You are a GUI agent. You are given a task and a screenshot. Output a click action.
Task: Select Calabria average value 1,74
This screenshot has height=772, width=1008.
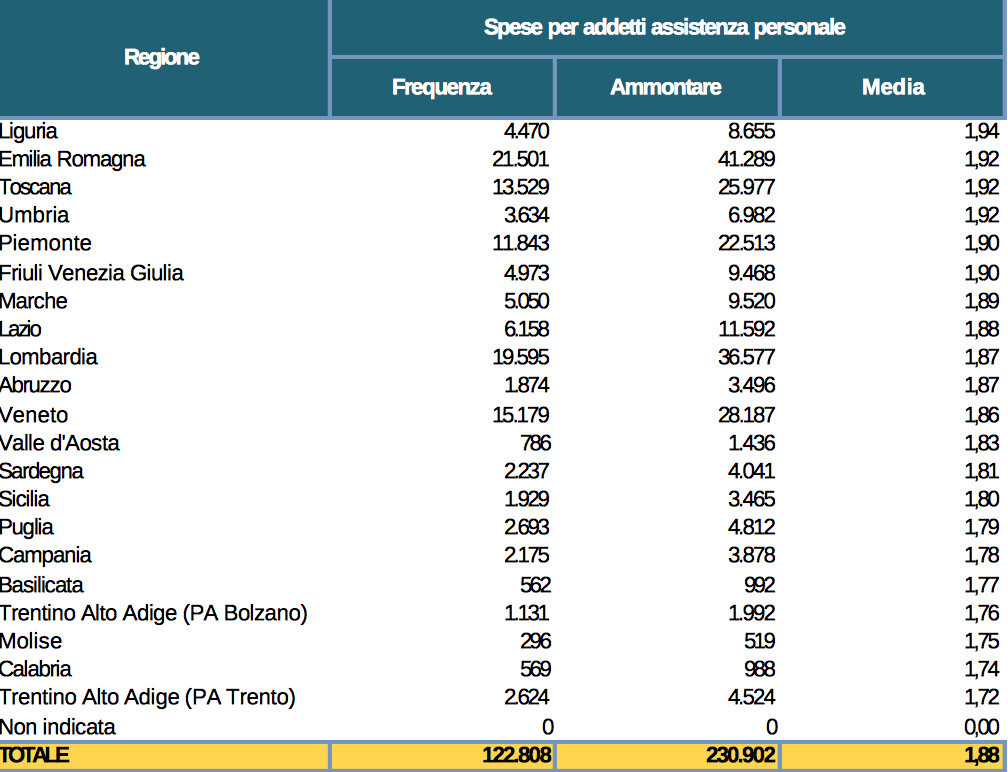982,670
